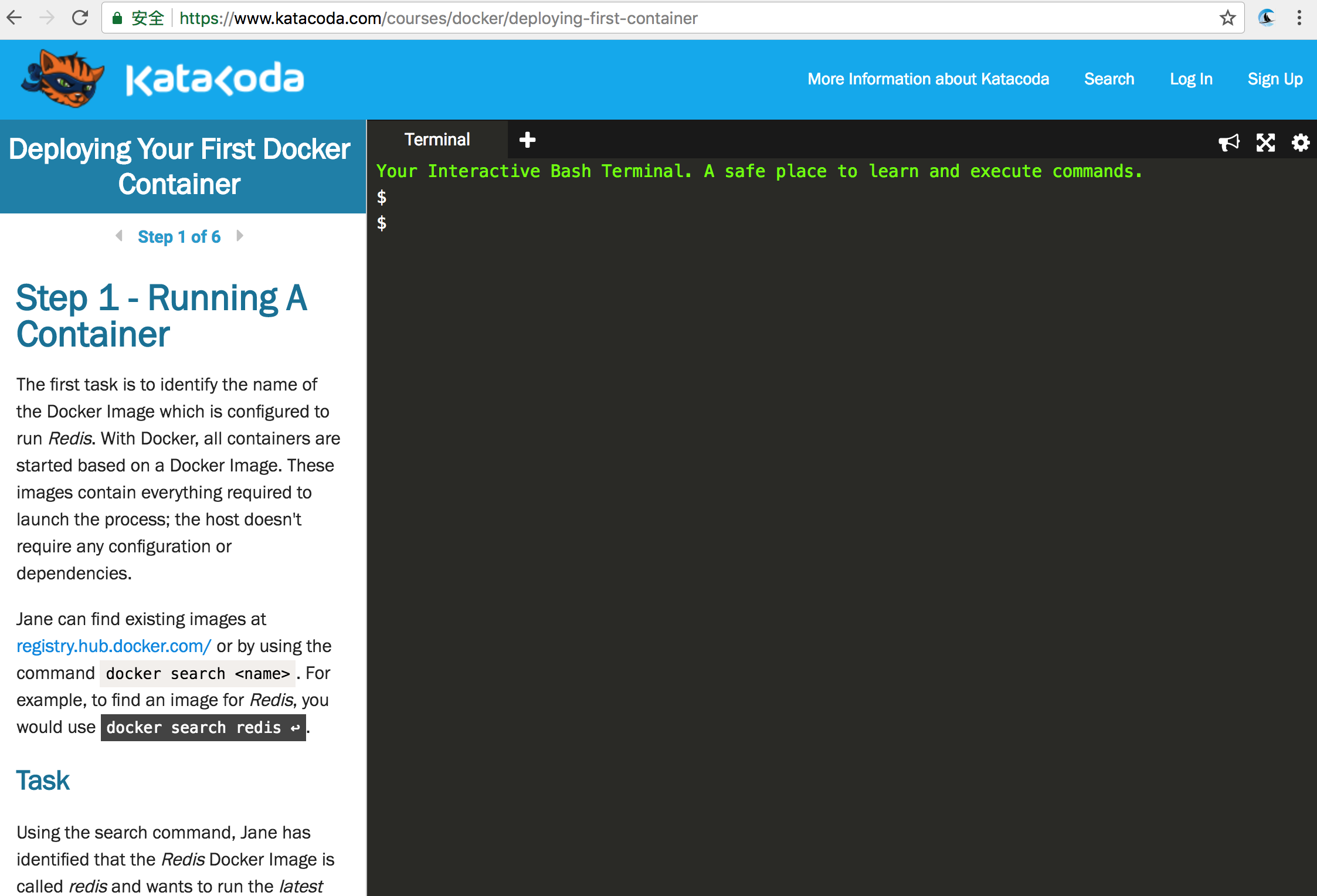Open the browser profile avatar icon
Image resolution: width=1317 pixels, height=896 pixels.
pyautogui.click(x=1267, y=18)
